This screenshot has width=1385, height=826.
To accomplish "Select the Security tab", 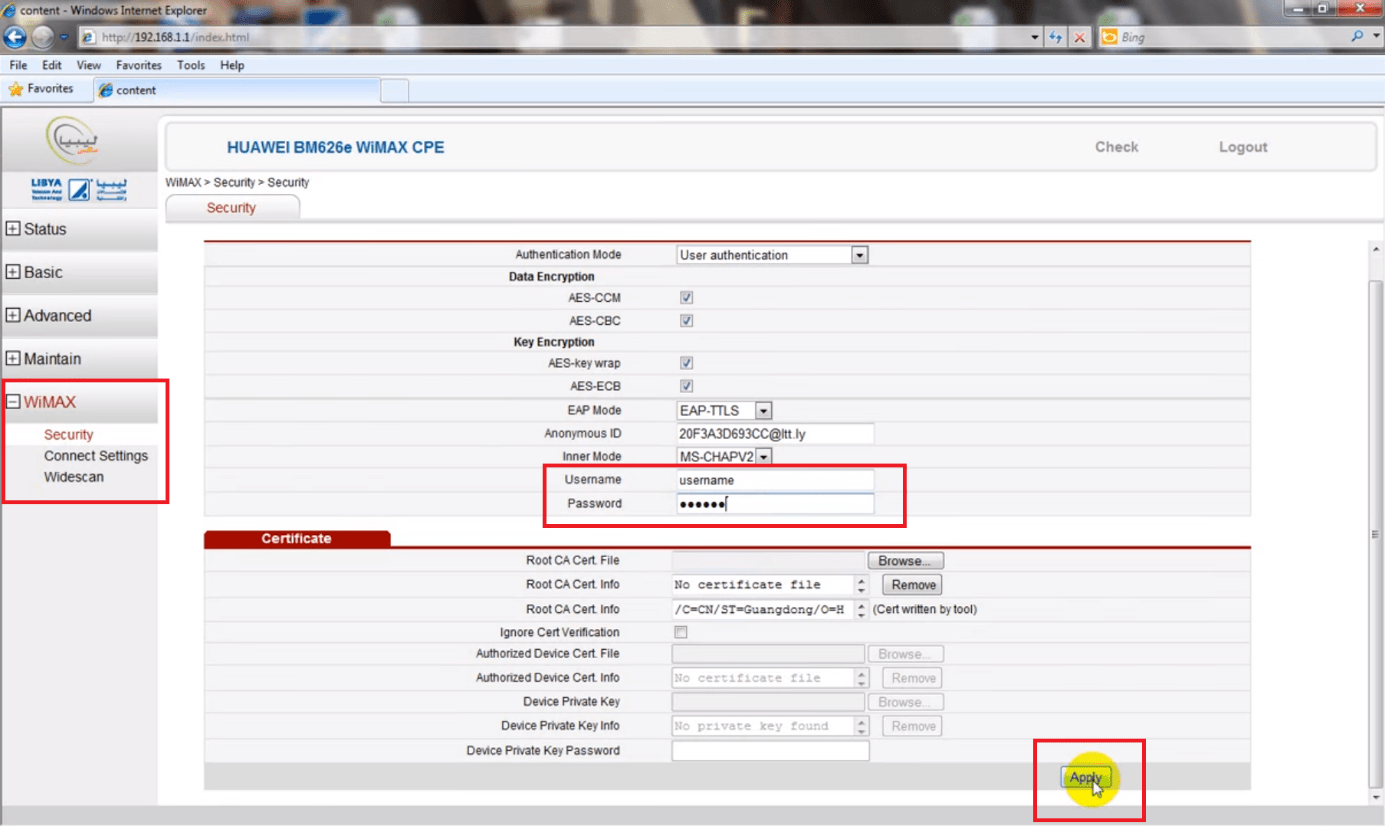I will point(232,207).
